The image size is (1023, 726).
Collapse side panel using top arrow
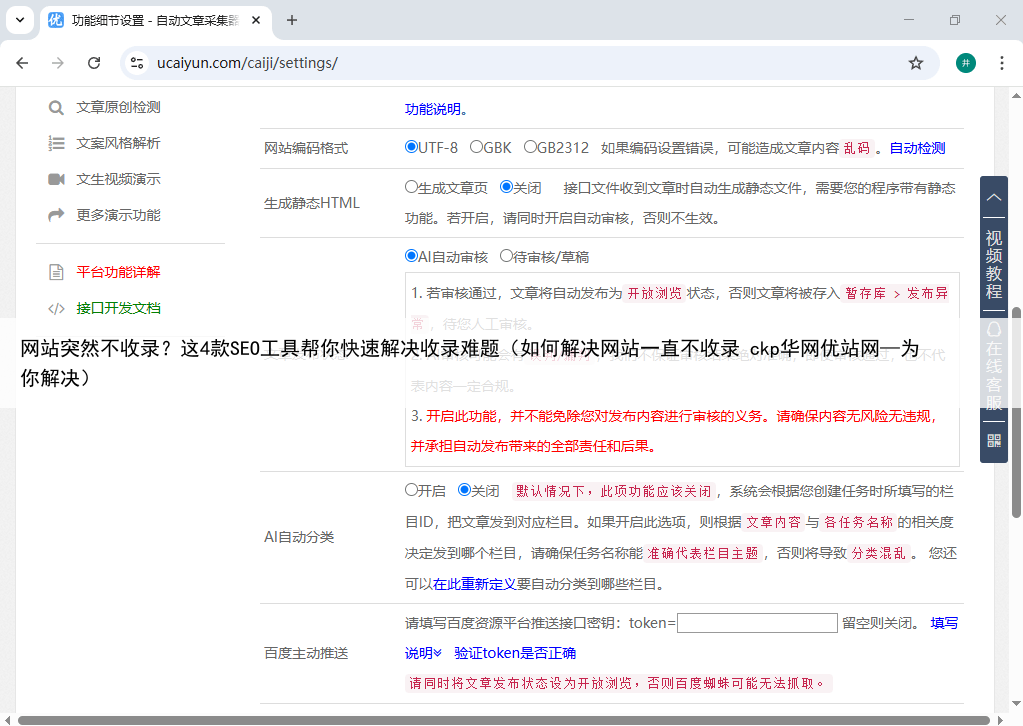pyautogui.click(x=994, y=198)
